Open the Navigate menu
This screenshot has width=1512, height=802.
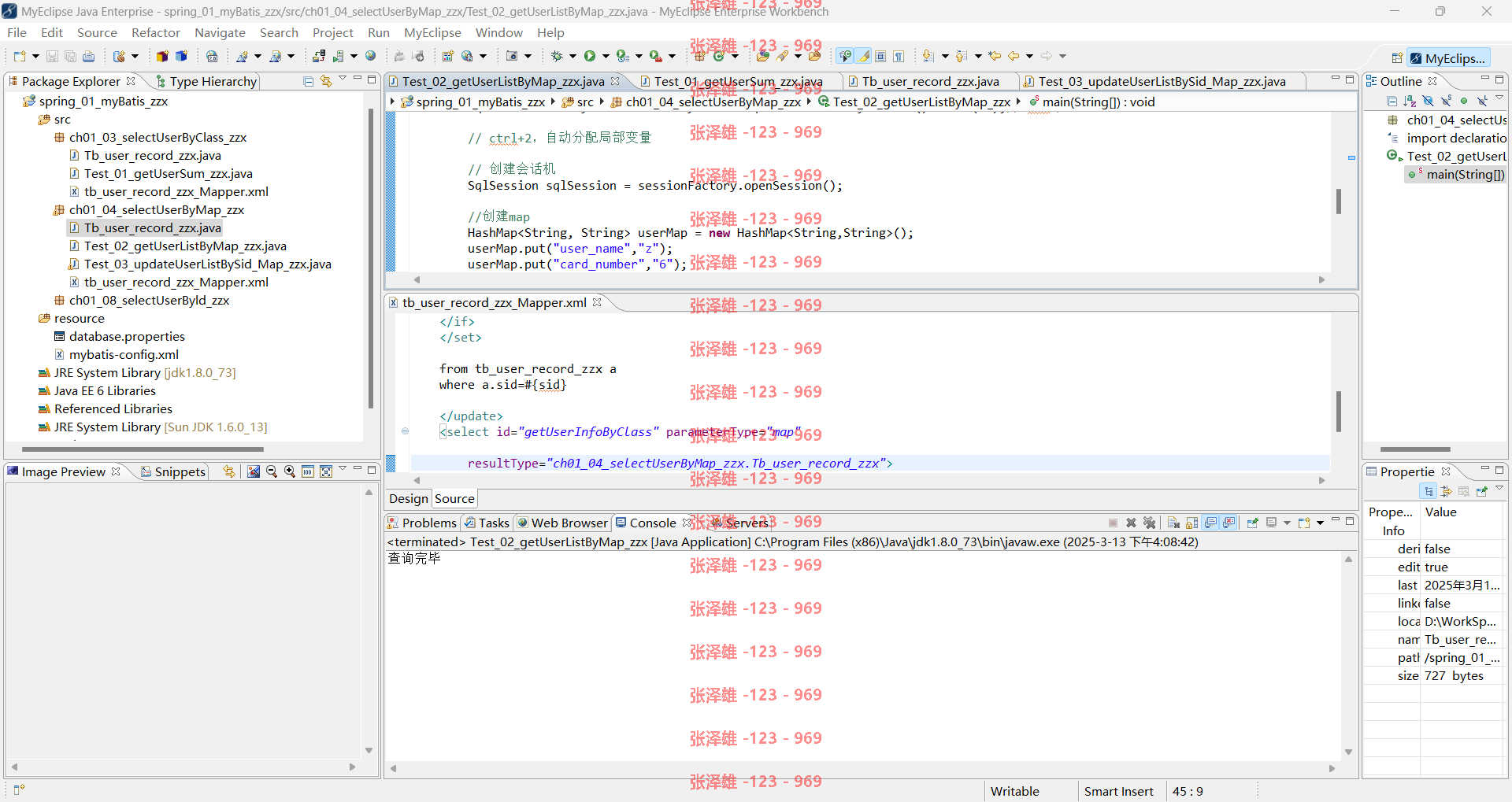pos(220,32)
